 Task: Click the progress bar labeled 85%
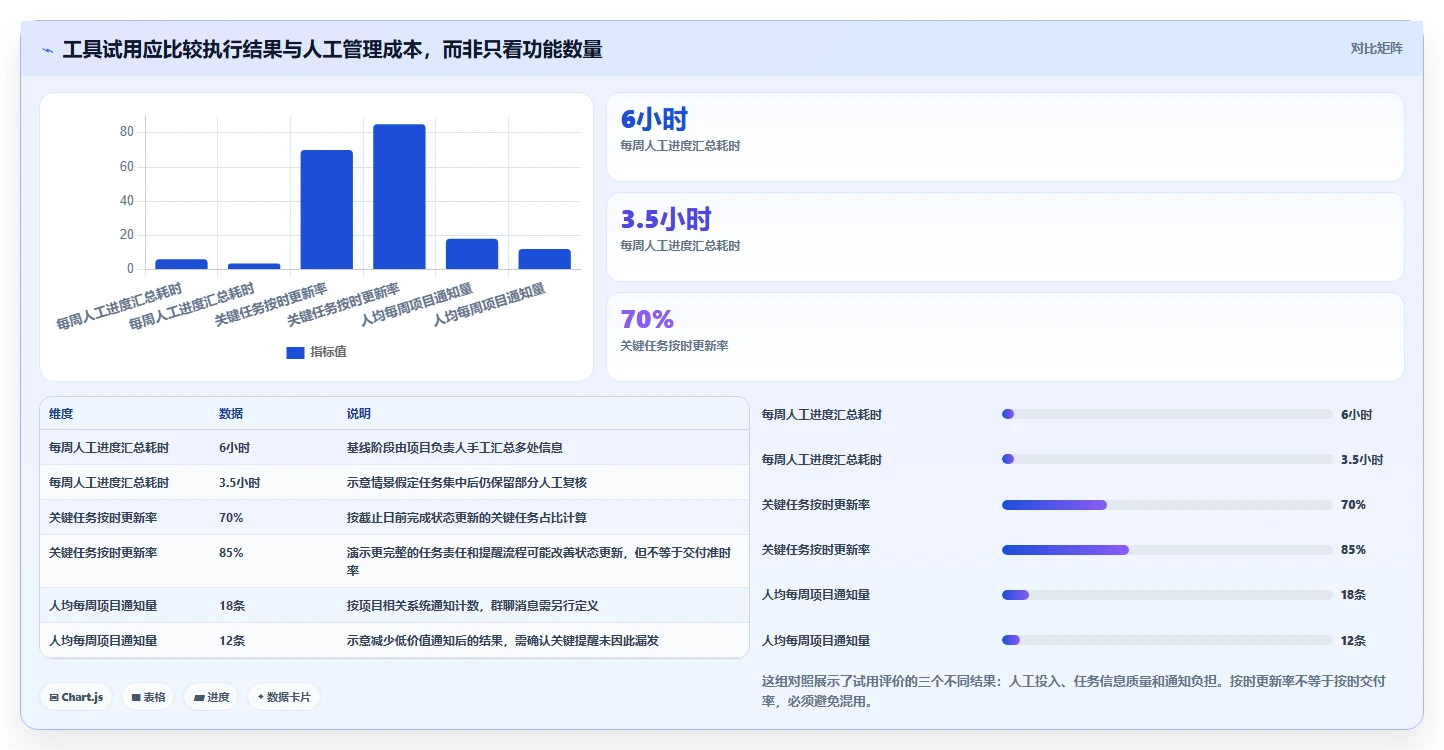[x=1167, y=550]
